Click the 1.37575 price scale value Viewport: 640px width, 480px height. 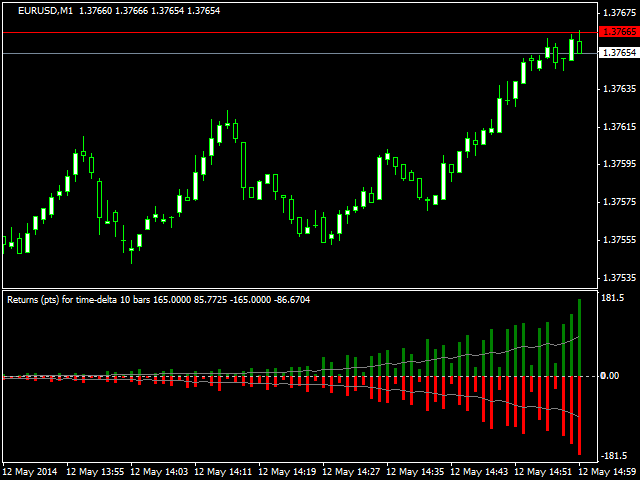click(619, 202)
